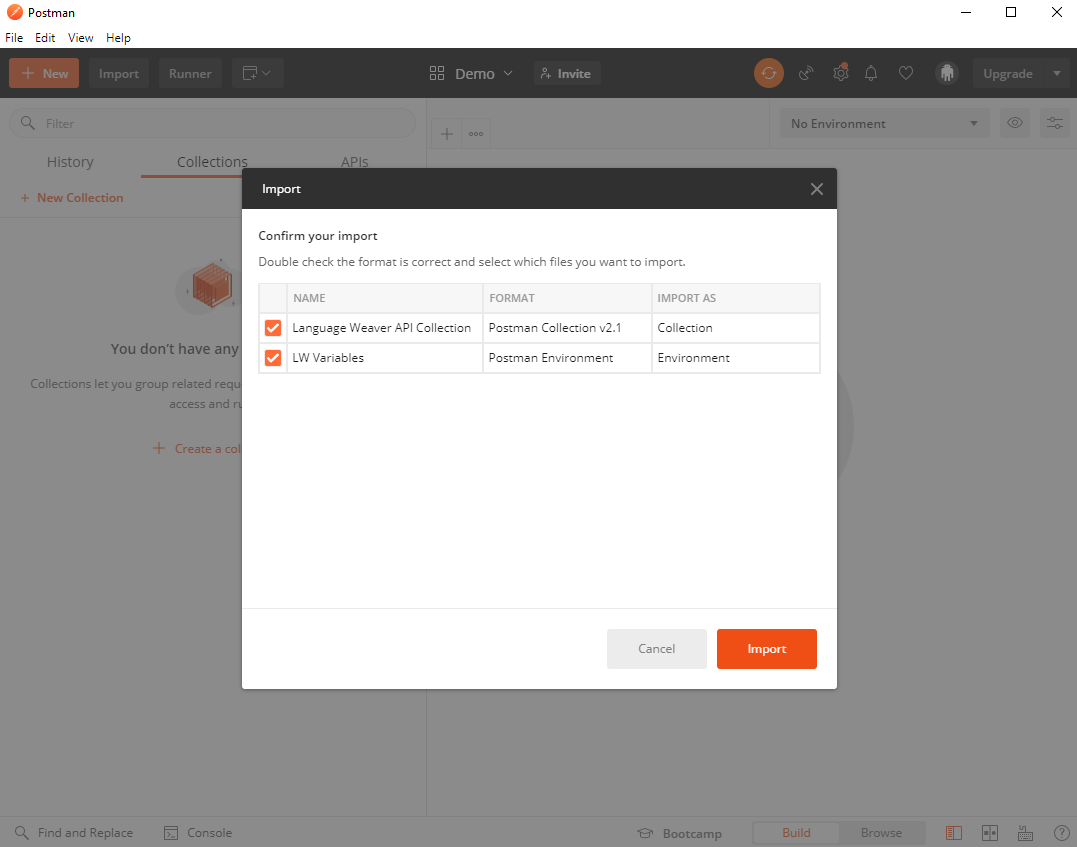
Task: Open the capture requests satellite icon
Action: (806, 73)
